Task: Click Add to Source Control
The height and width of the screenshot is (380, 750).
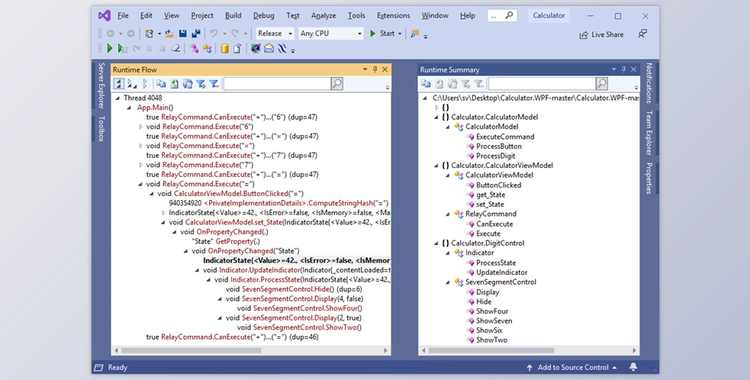Action: coord(573,367)
